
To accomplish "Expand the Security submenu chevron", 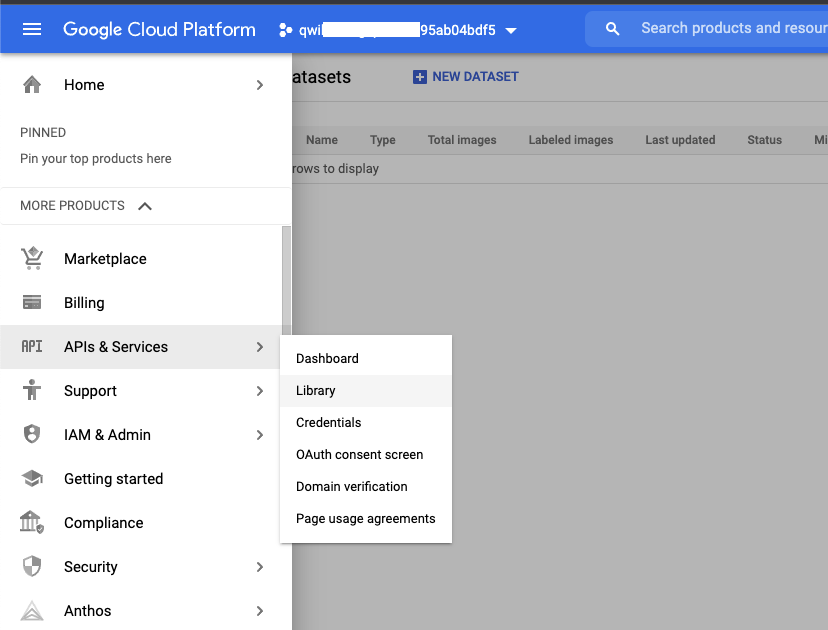I will click(x=259, y=567).
